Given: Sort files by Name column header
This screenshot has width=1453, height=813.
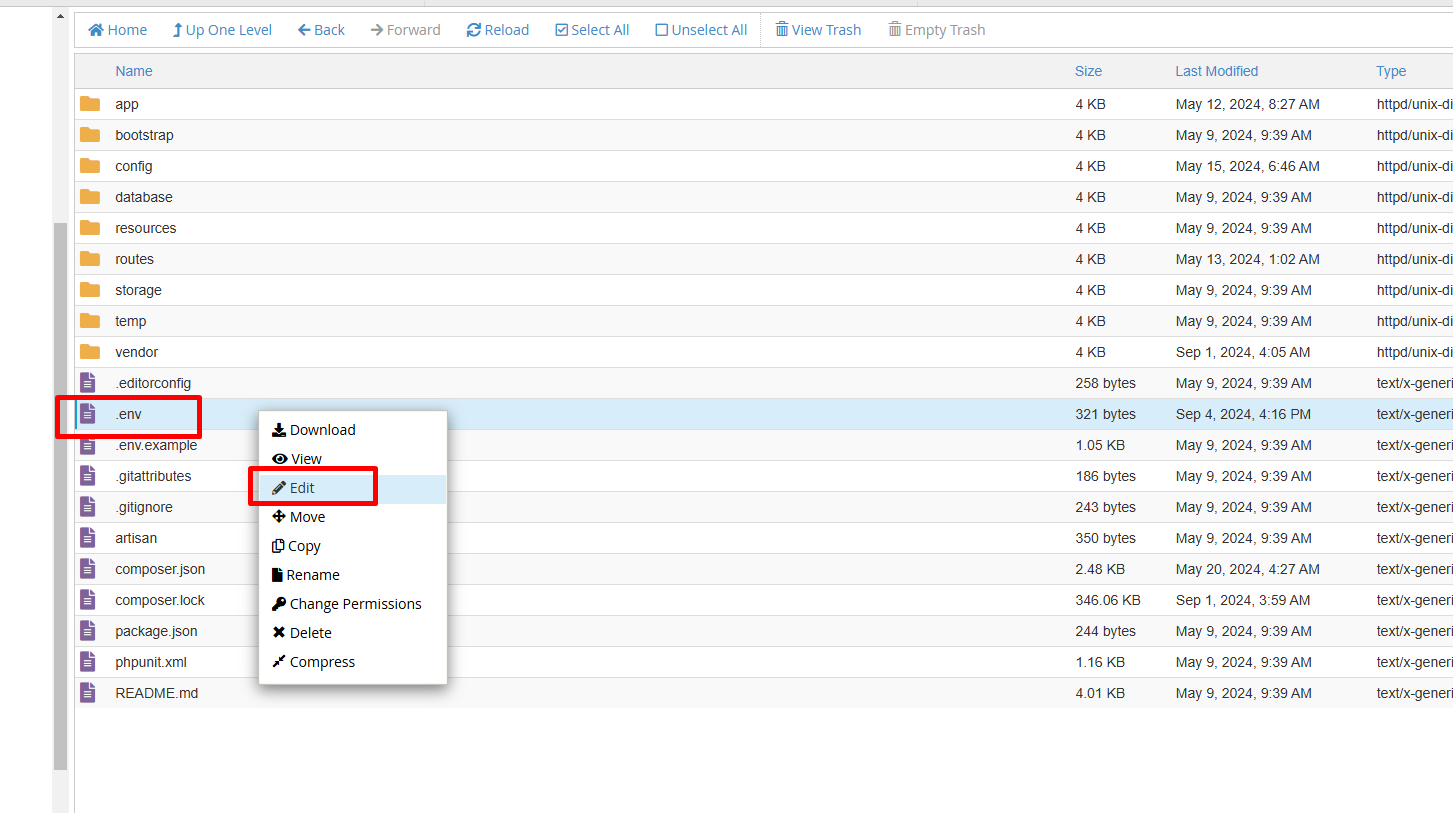Looking at the screenshot, I should pos(134,71).
